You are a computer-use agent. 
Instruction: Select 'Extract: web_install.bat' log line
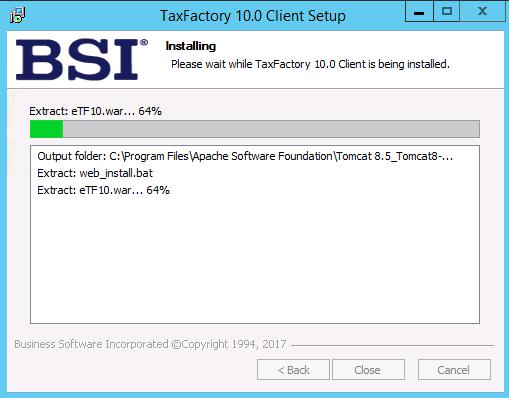pyautogui.click(x=95, y=173)
